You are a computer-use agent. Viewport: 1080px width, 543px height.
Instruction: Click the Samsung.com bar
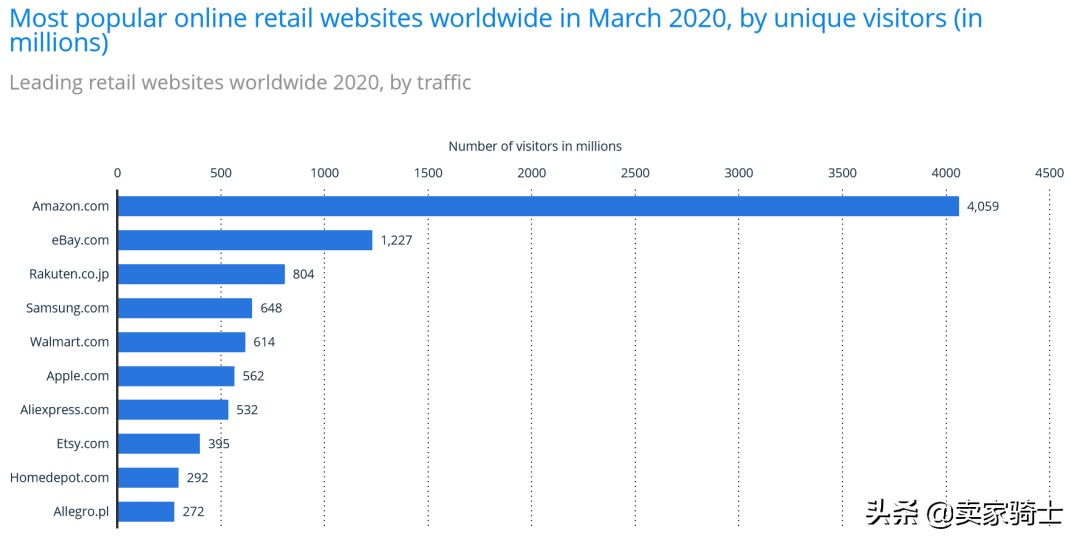185,308
